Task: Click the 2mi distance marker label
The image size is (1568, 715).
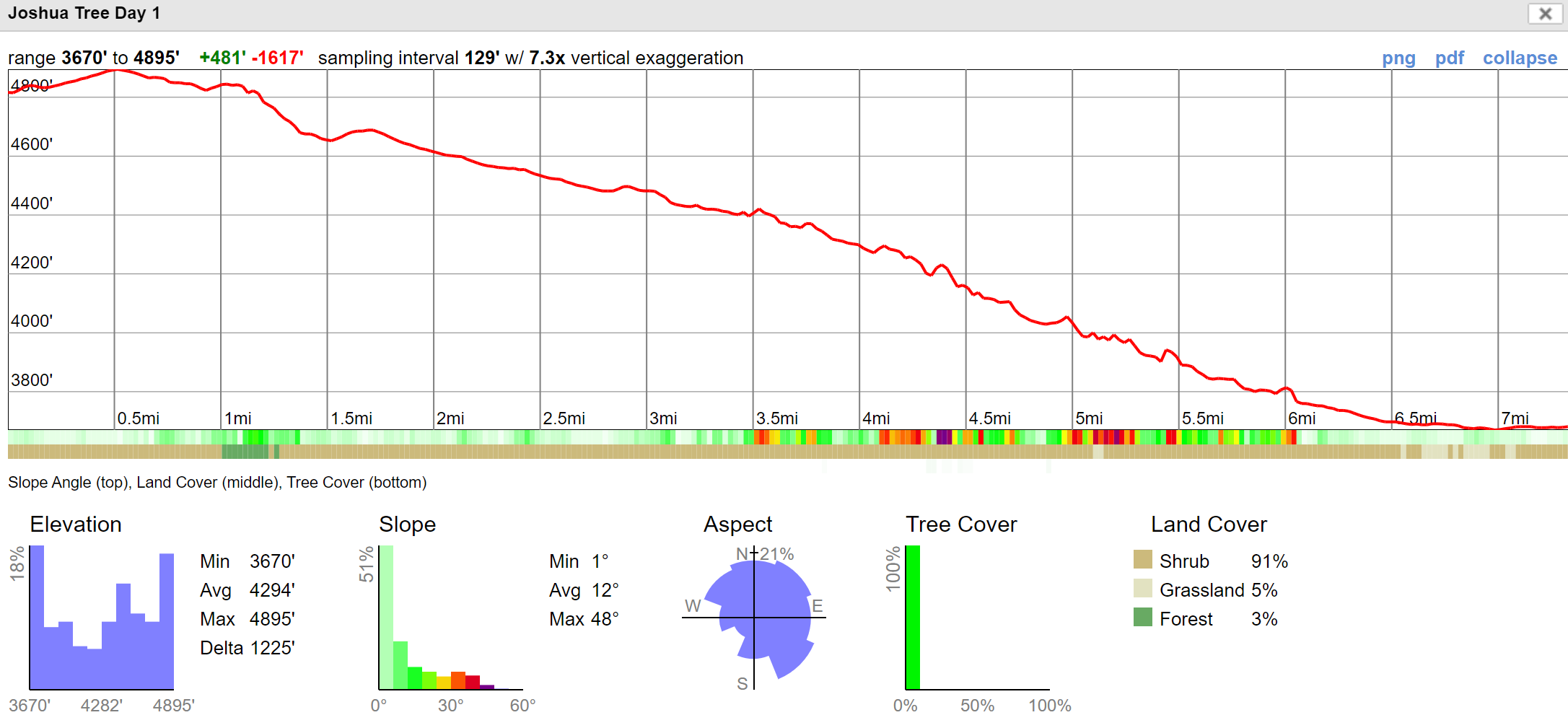Action: point(451,418)
